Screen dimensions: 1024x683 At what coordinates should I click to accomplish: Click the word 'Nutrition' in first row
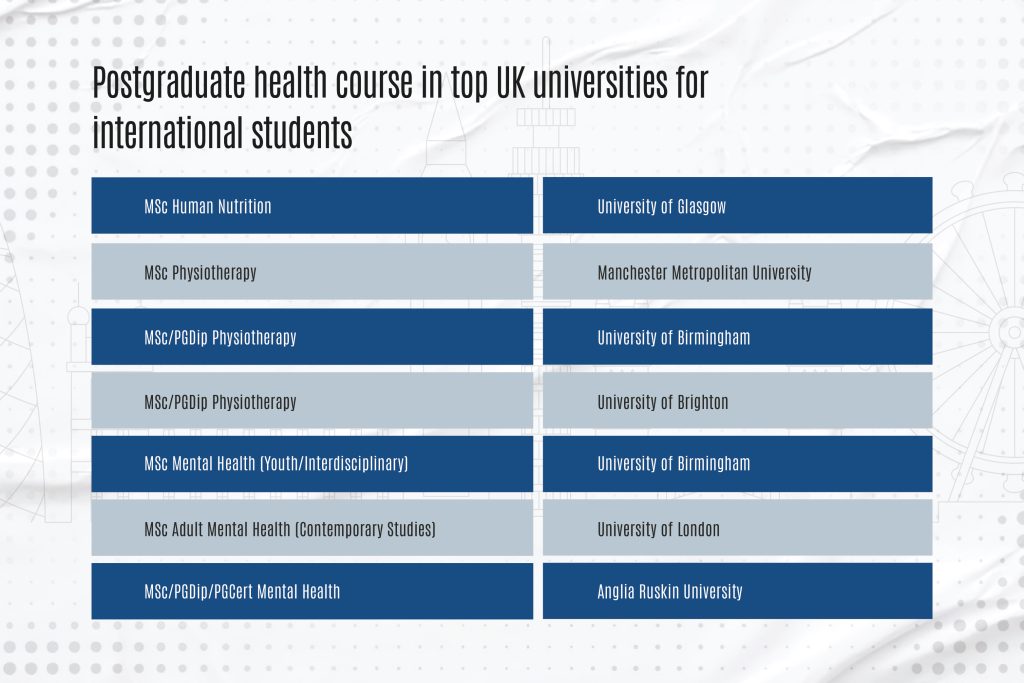tap(244, 206)
